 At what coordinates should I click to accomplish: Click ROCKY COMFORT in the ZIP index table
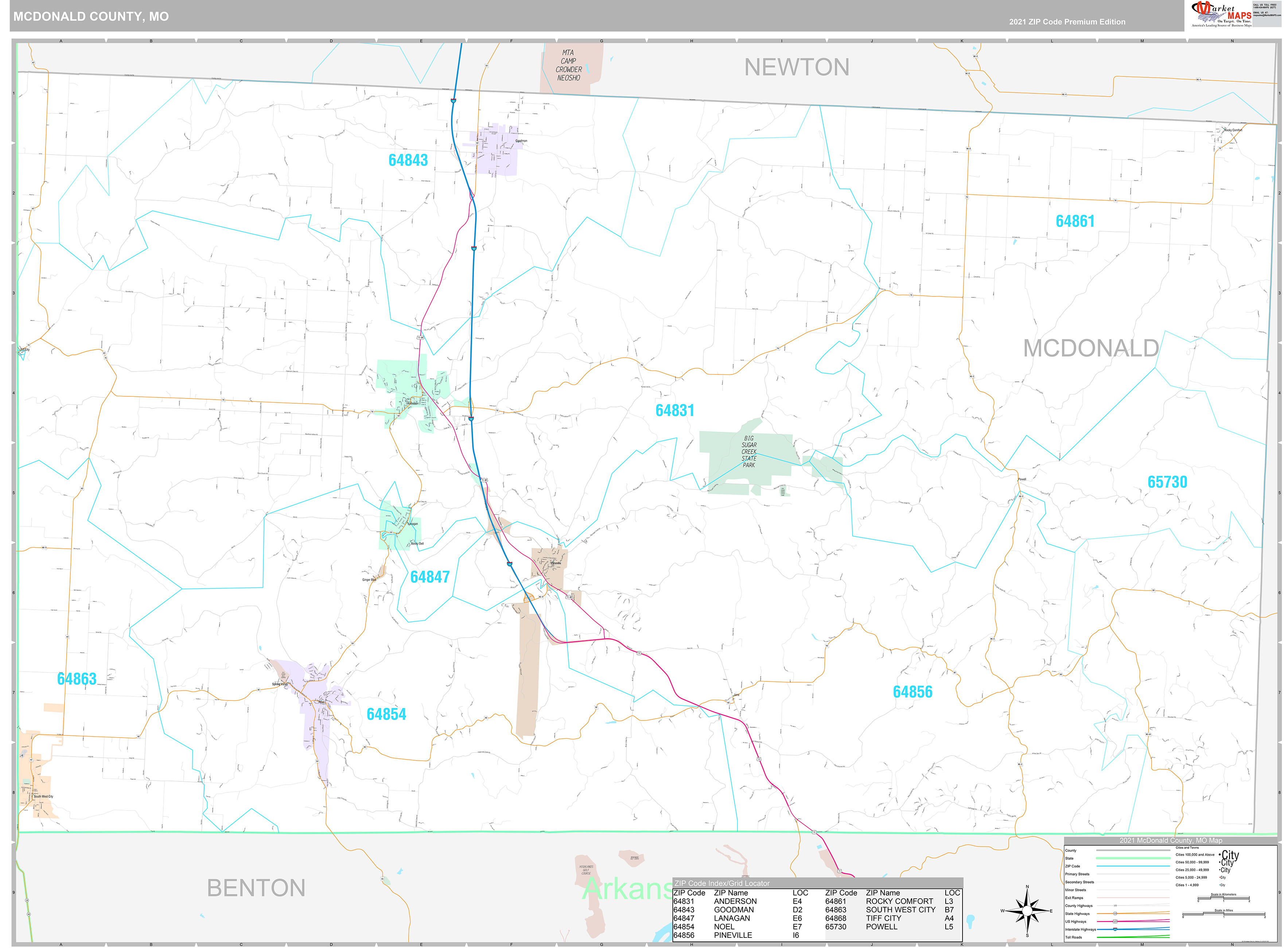[899, 901]
